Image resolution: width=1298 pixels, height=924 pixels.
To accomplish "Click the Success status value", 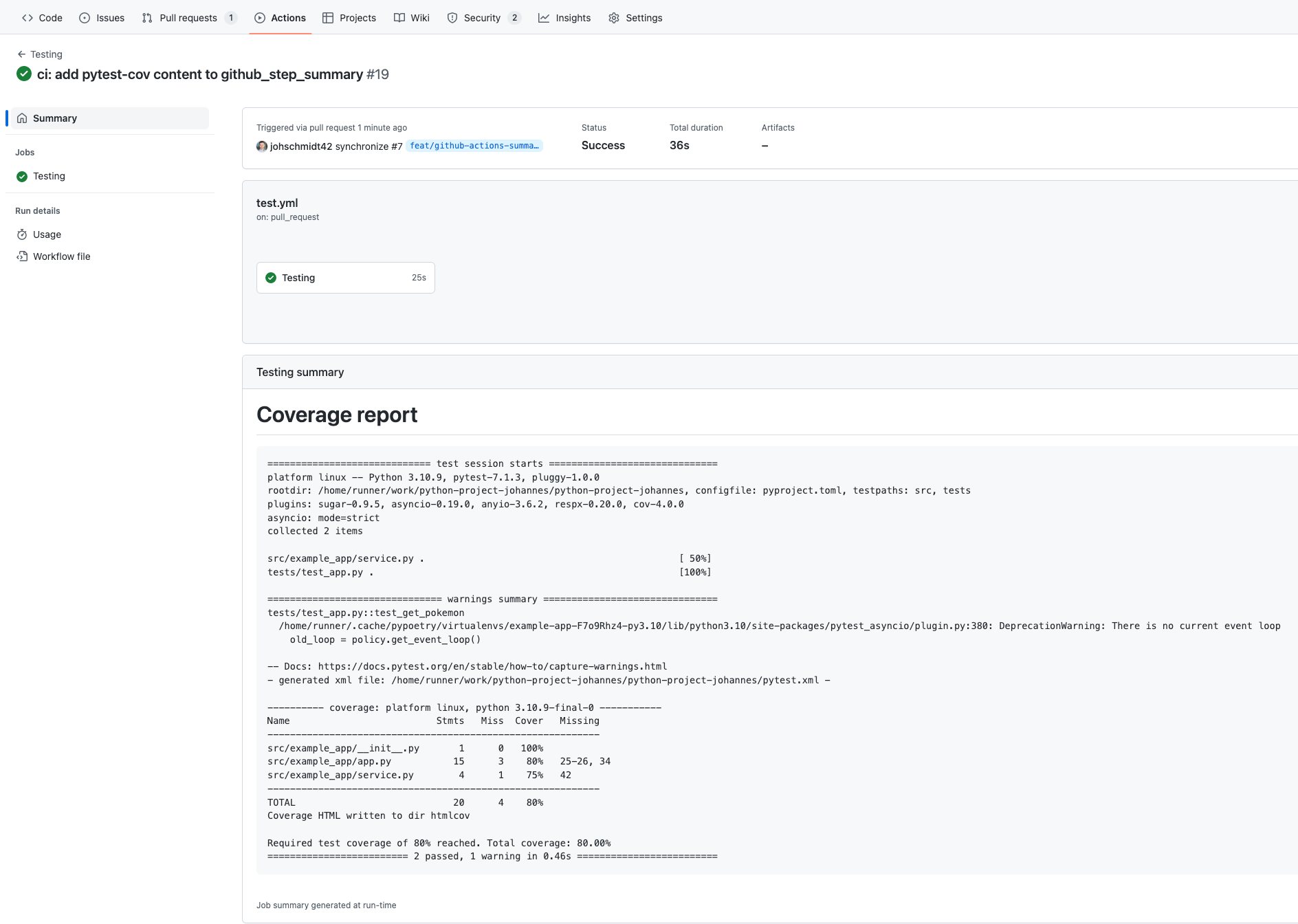I will click(603, 145).
